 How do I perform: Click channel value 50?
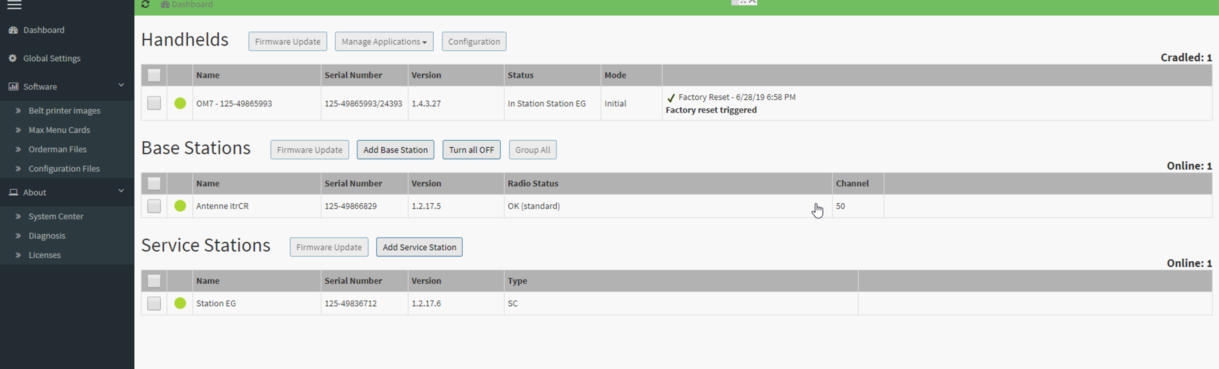(x=841, y=206)
